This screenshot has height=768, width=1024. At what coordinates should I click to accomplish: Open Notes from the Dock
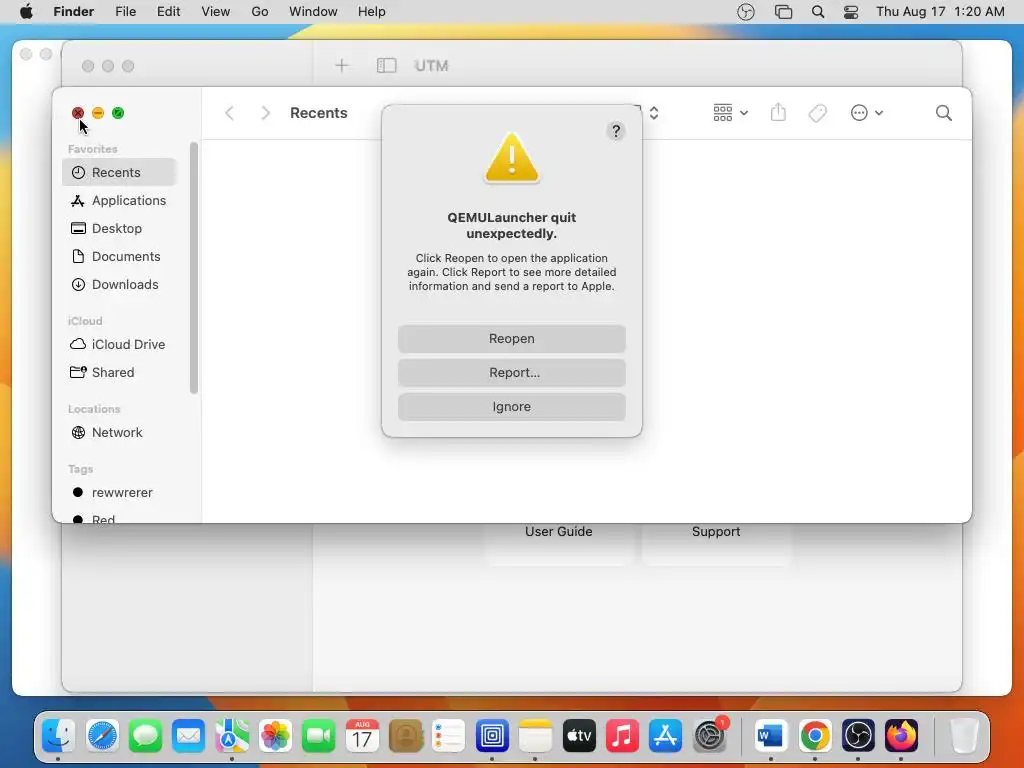(535, 737)
